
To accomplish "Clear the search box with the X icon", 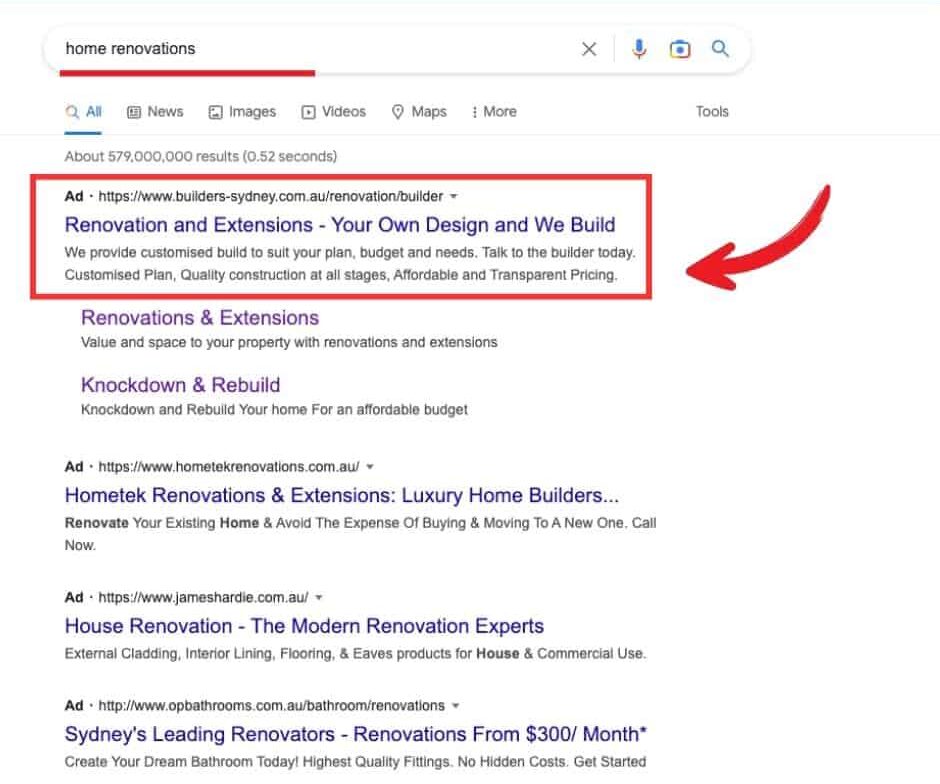I will coord(589,49).
